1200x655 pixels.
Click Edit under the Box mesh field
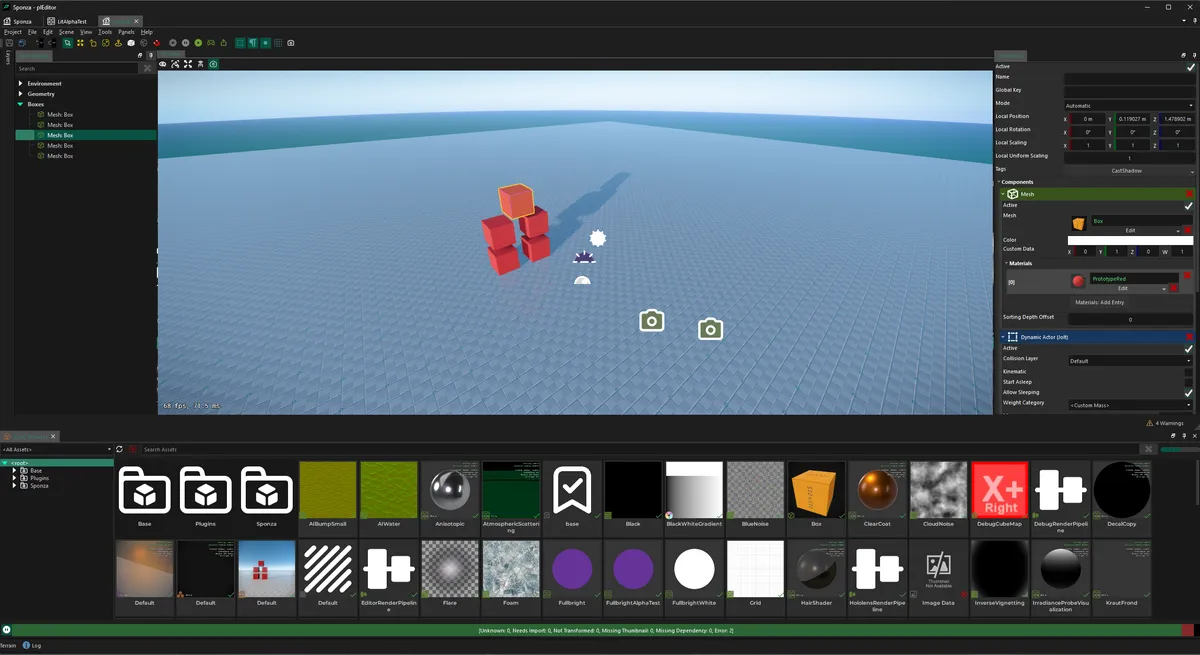pyautogui.click(x=1130, y=230)
